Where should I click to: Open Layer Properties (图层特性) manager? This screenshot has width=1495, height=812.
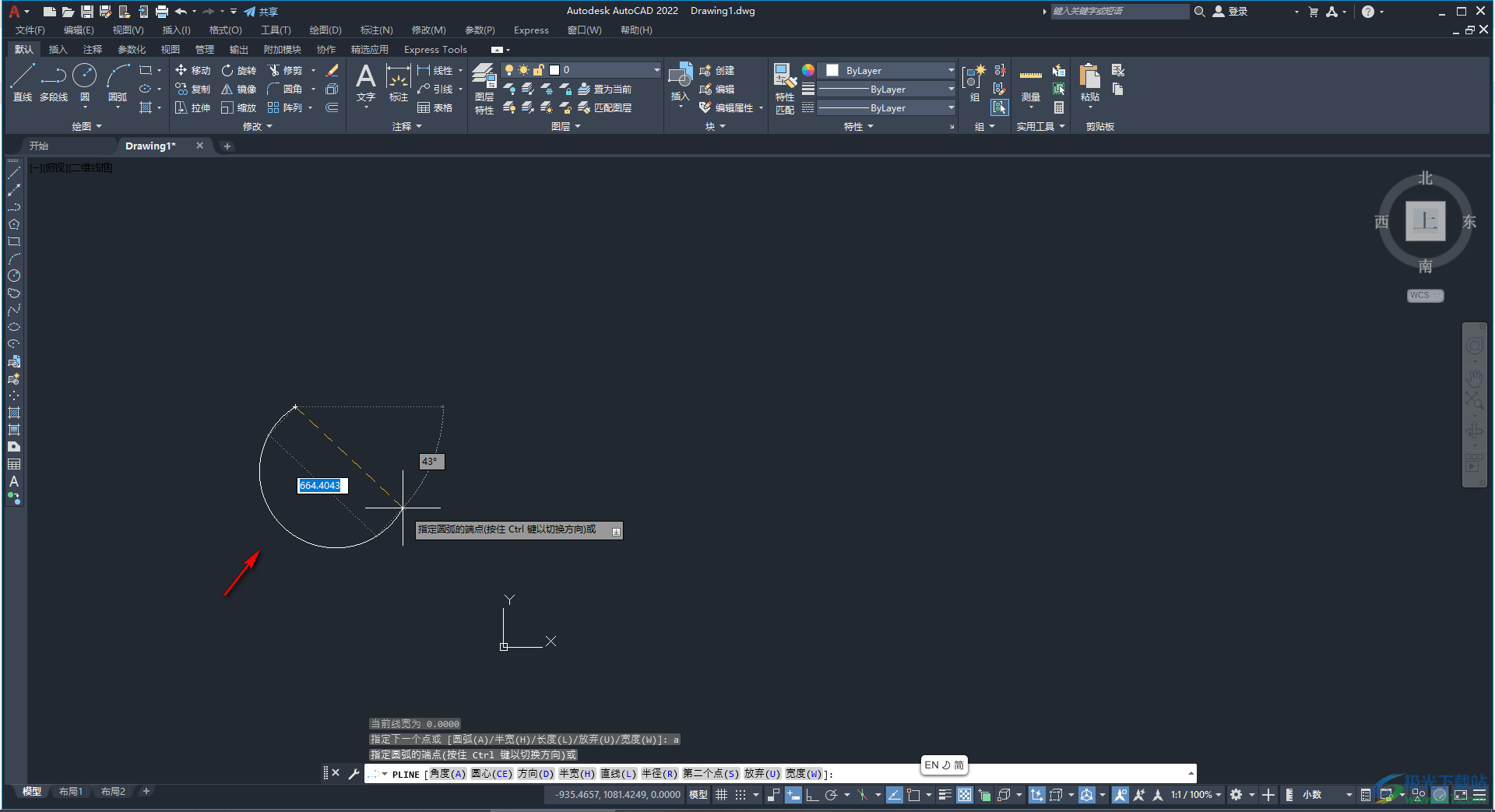[x=484, y=89]
